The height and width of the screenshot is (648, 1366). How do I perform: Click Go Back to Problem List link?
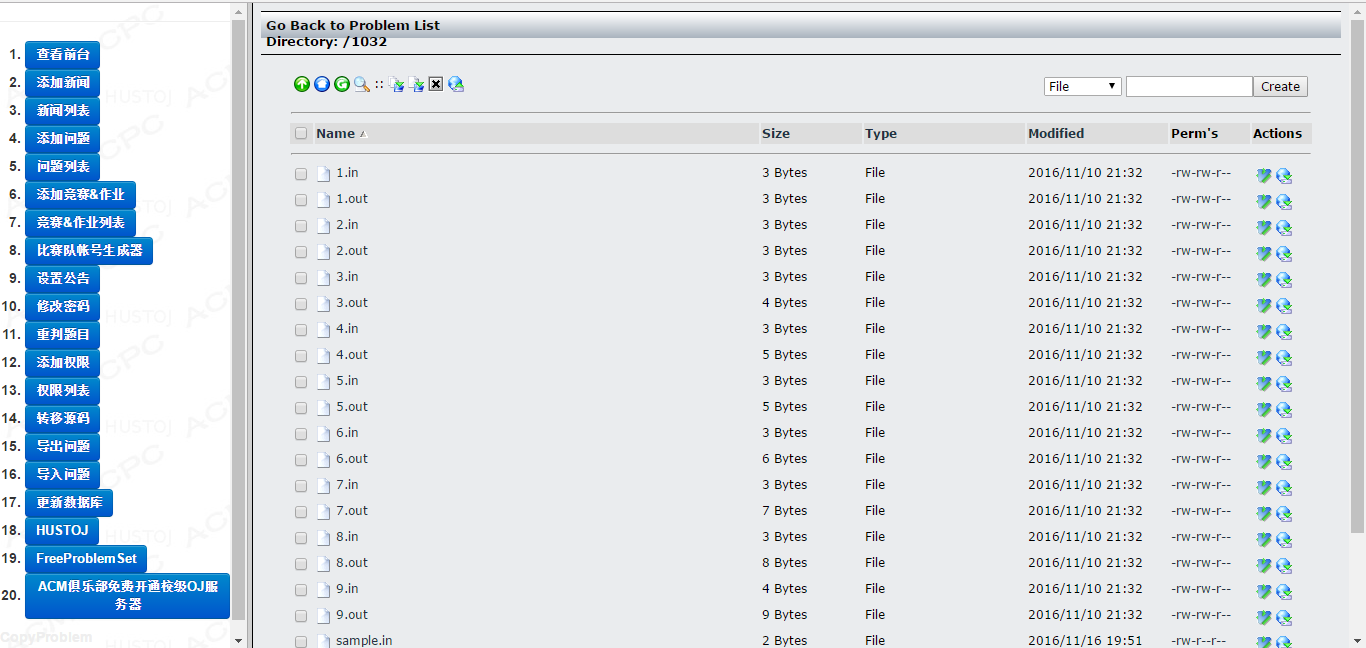353,26
